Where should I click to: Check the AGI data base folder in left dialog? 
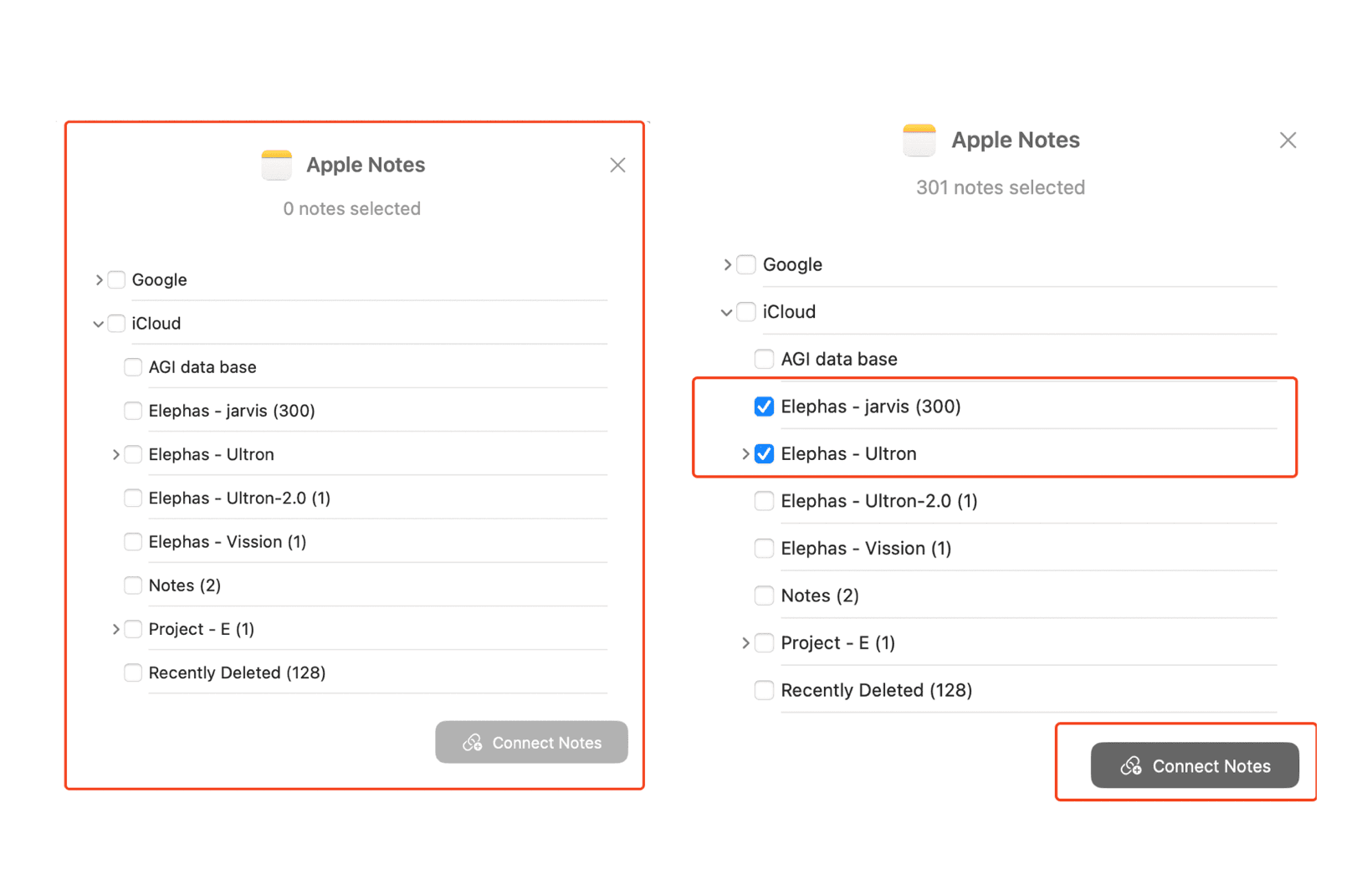132,366
